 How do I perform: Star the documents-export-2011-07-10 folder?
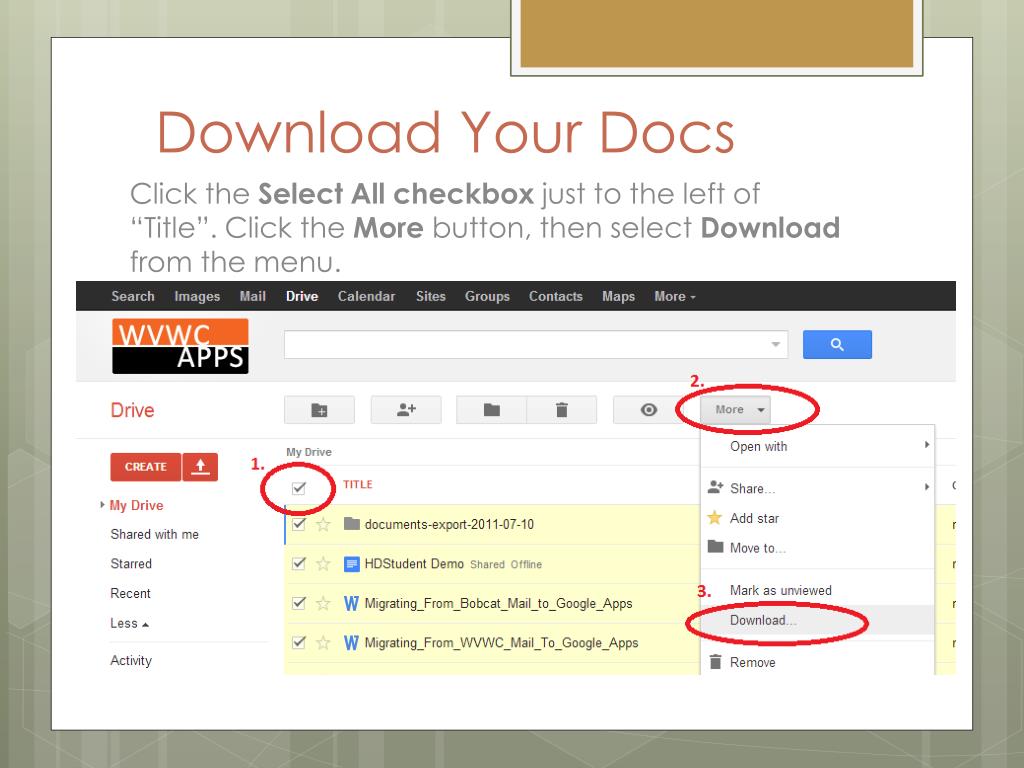[x=323, y=524]
